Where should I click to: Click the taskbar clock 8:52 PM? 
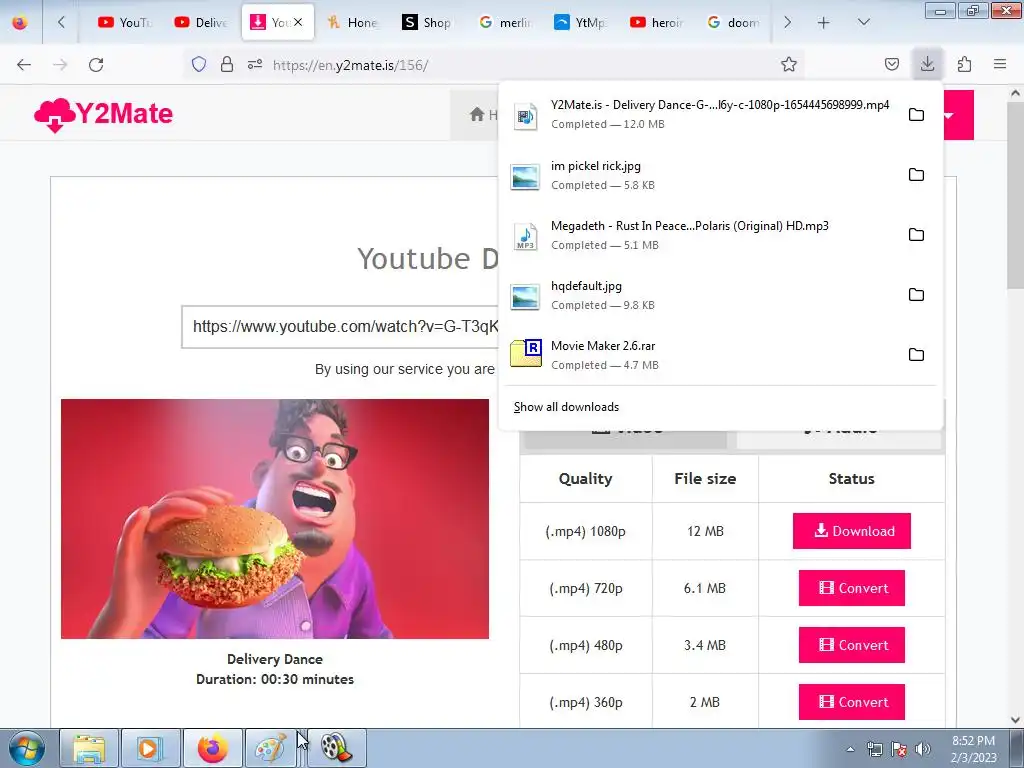pos(973,749)
